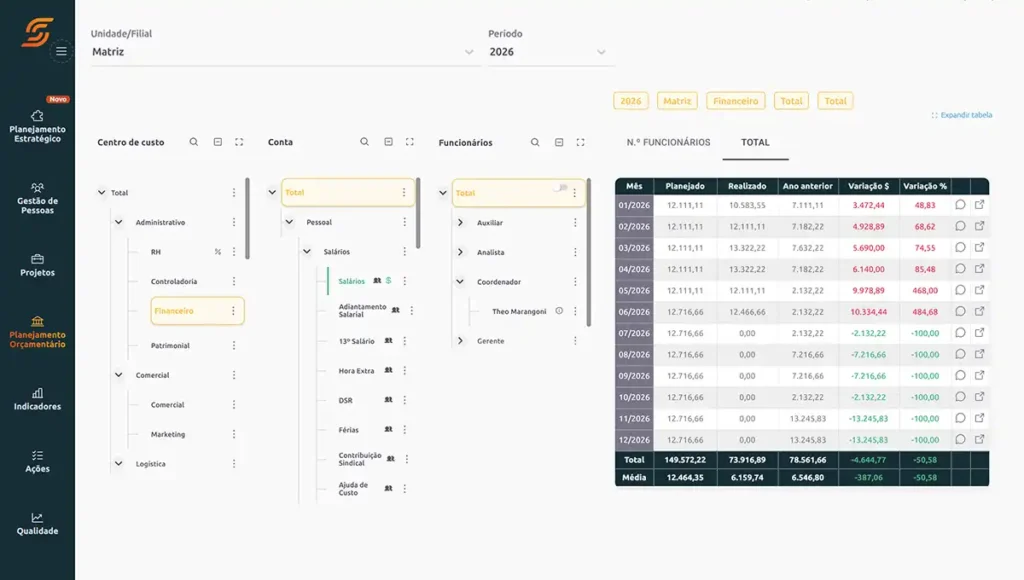1024x580 pixels.
Task: Collapse the Logística branch
Action: pyautogui.click(x=118, y=464)
